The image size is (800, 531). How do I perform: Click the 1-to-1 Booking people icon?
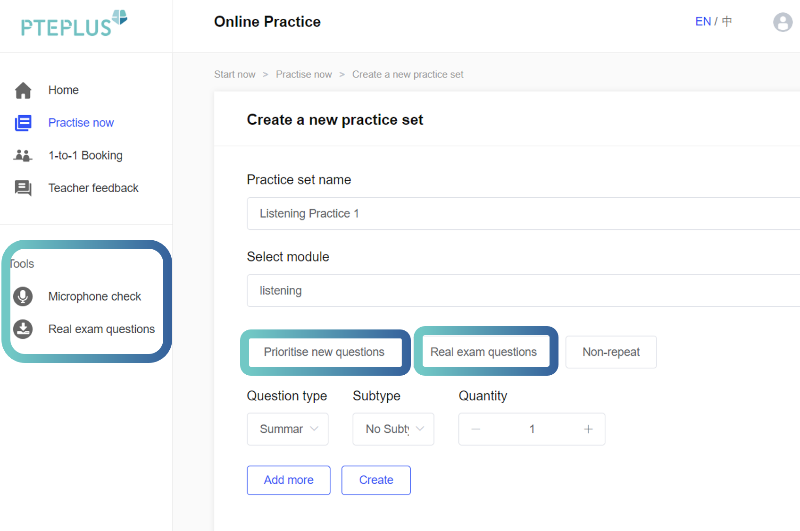[23, 156]
